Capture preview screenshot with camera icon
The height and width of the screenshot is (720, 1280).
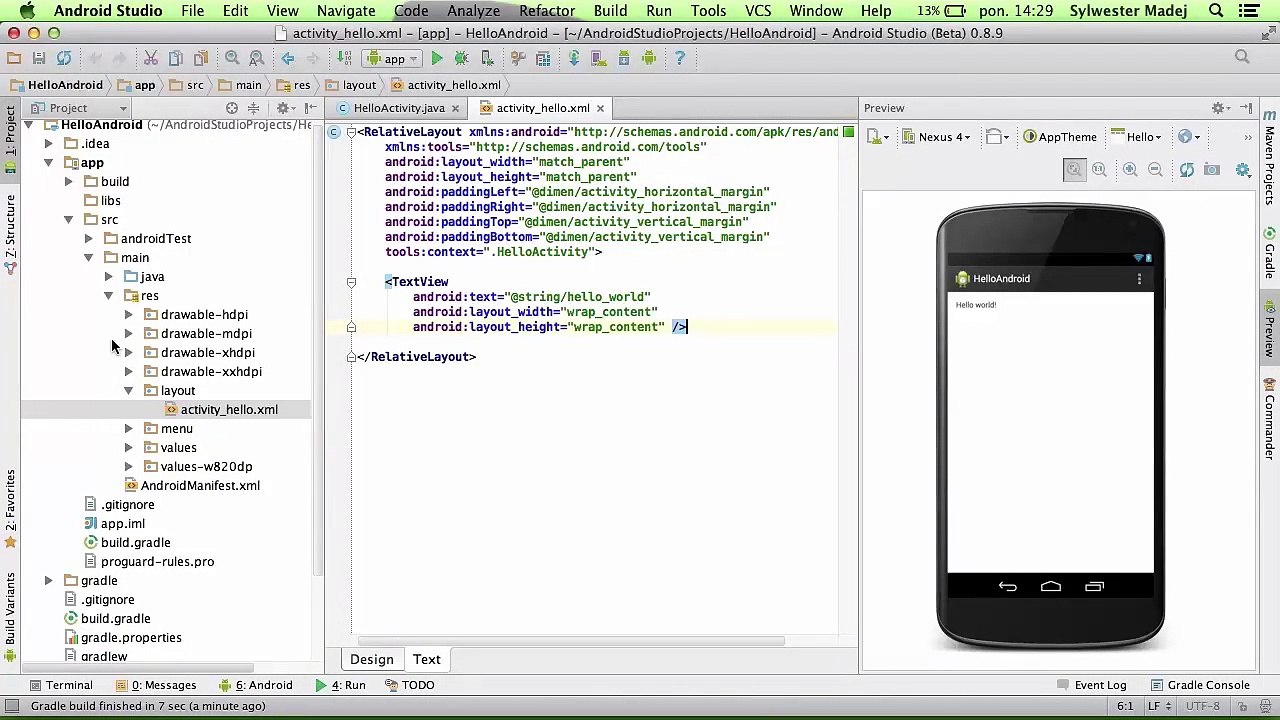click(1212, 170)
